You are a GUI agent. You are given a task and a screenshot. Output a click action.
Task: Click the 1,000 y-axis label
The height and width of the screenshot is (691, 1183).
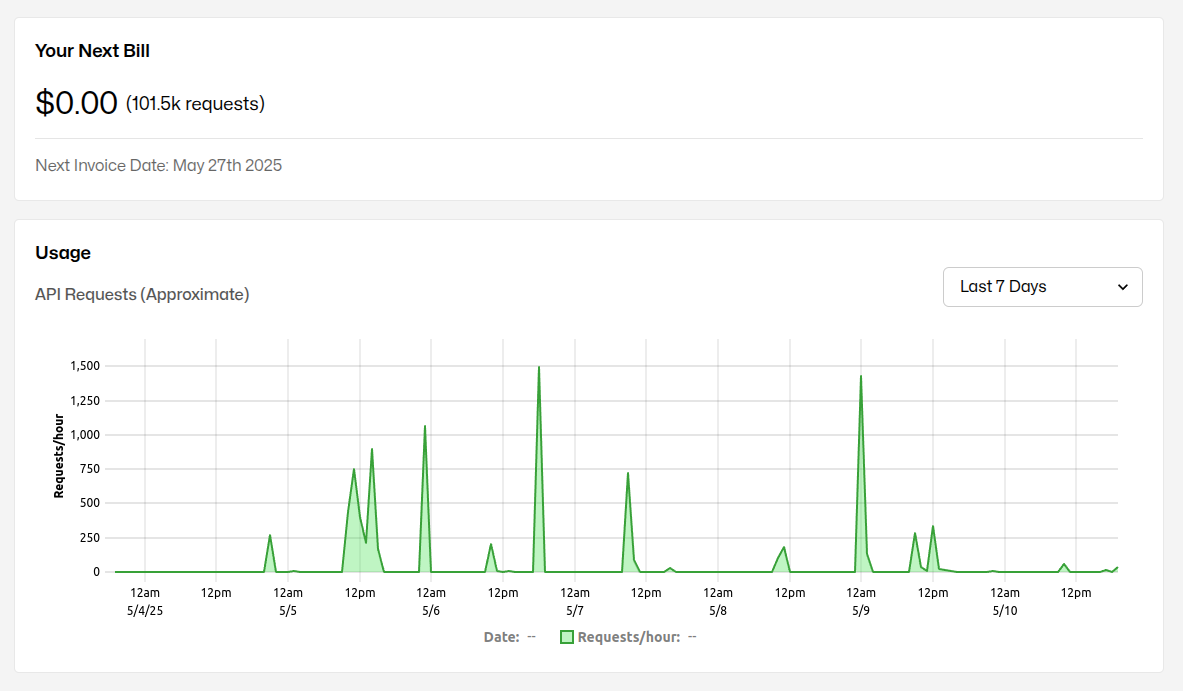click(84, 435)
